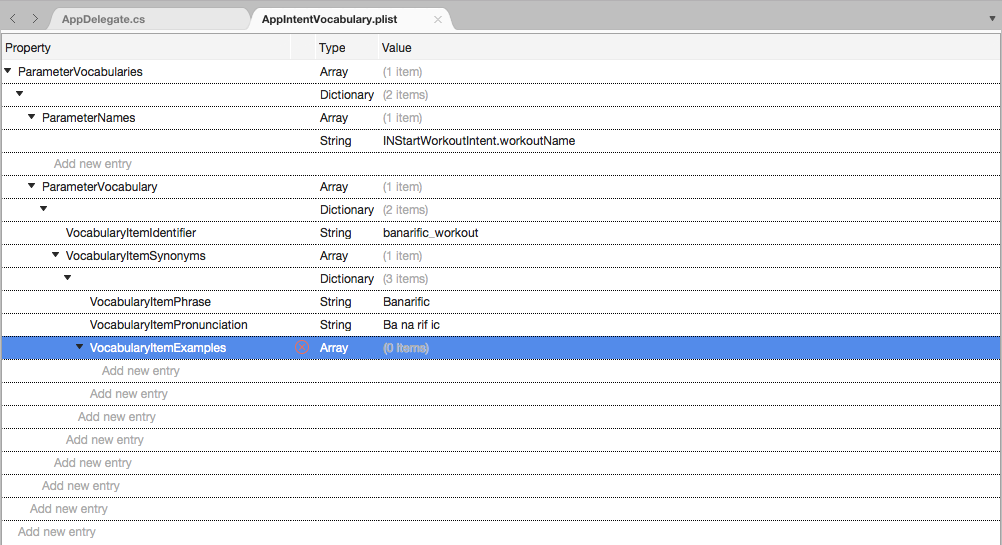
Task: Navigate back with the left arrow
Action: click(13, 19)
